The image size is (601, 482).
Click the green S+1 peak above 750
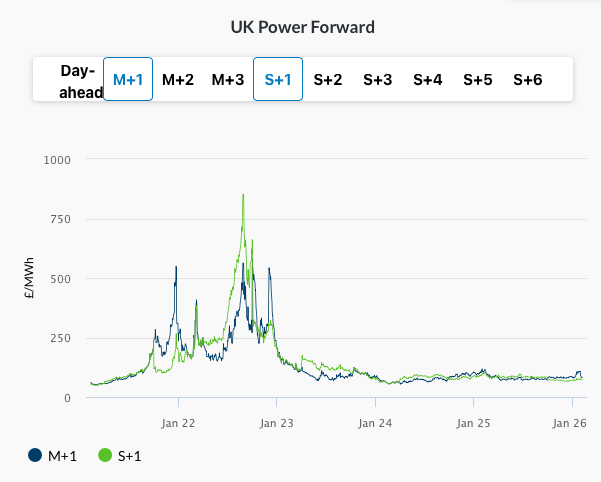243,196
